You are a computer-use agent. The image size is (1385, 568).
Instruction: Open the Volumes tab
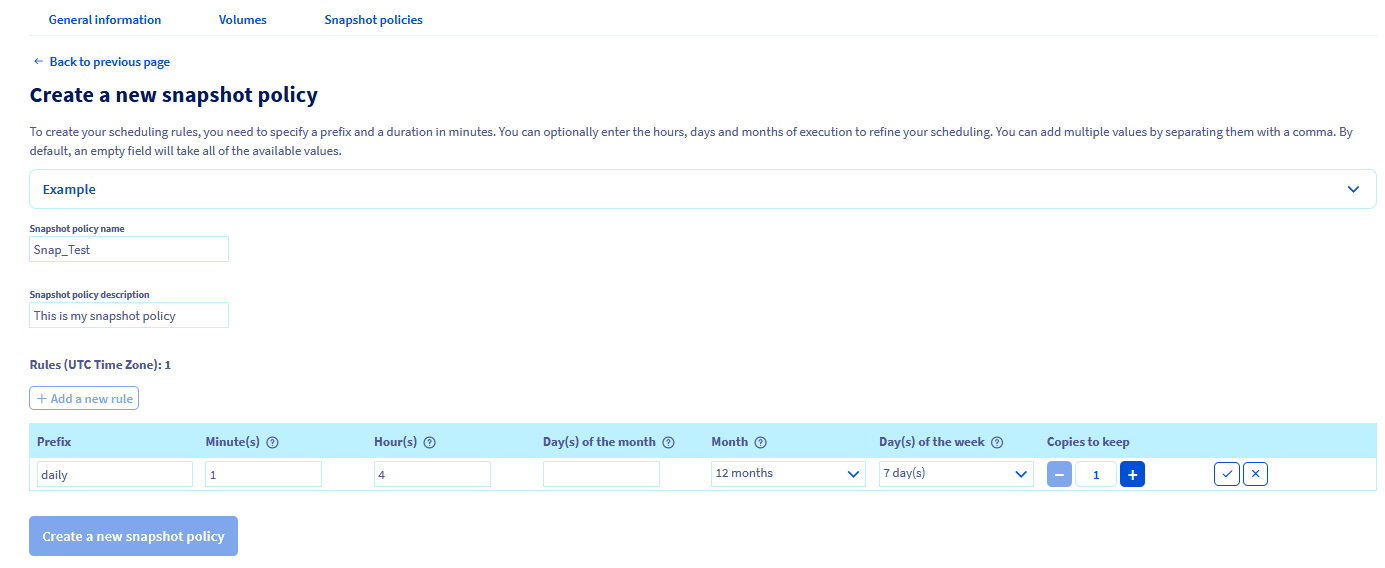243,20
